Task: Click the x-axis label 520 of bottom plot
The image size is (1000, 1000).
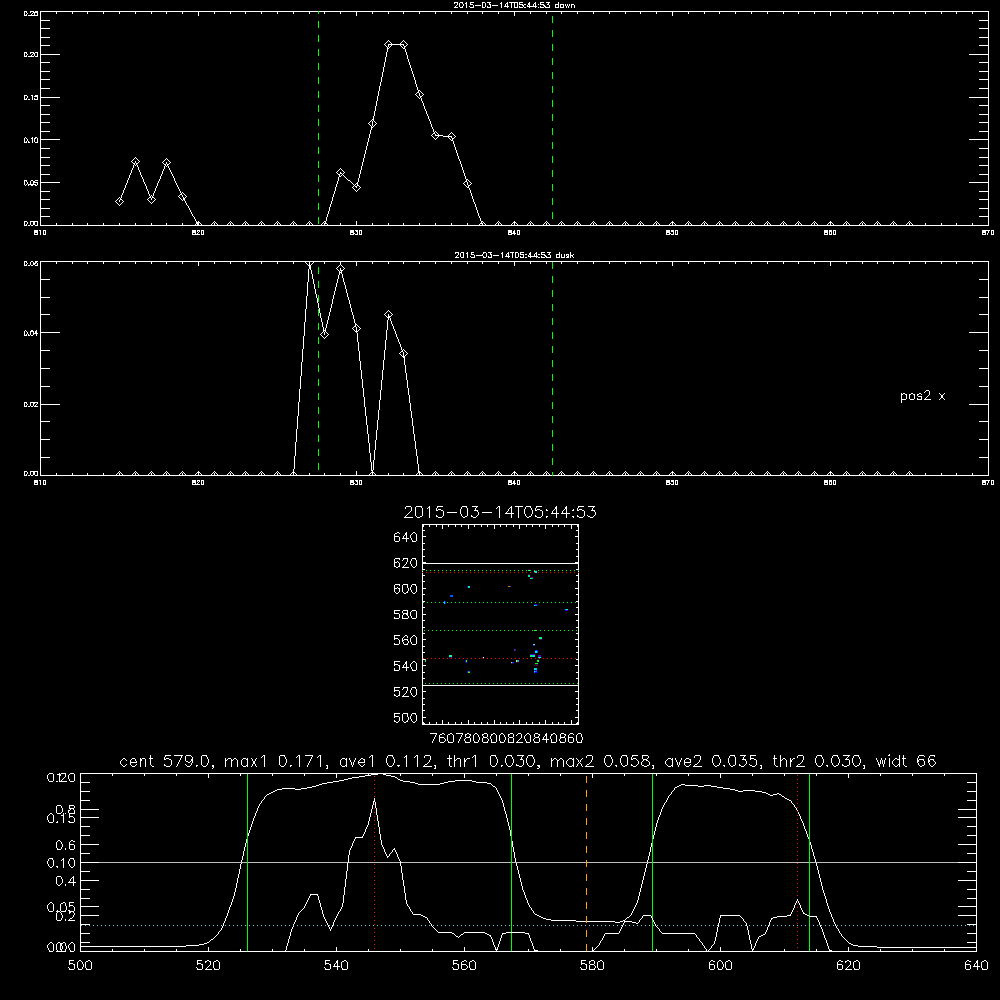Action: [x=208, y=966]
